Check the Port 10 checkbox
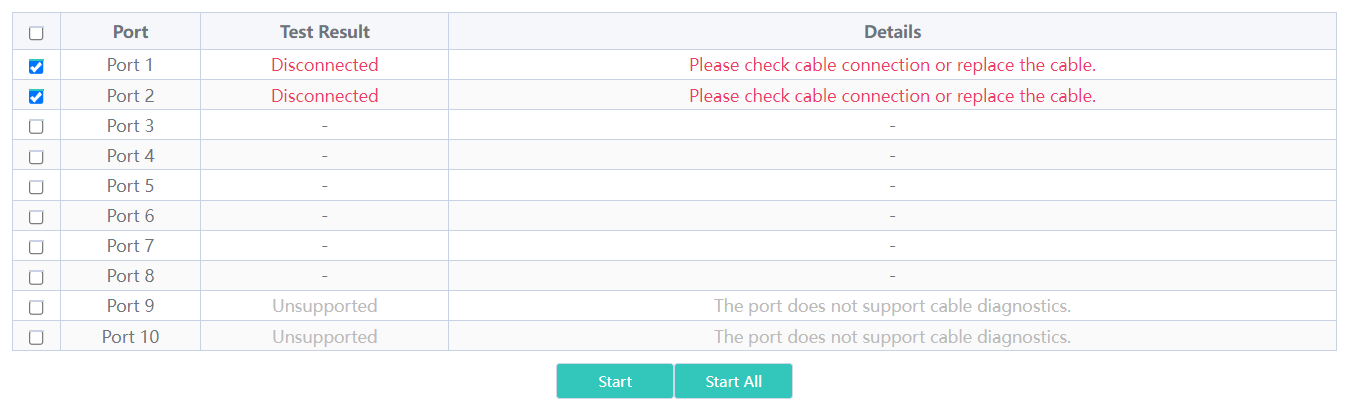This screenshot has height=413, width=1356. click(36, 338)
